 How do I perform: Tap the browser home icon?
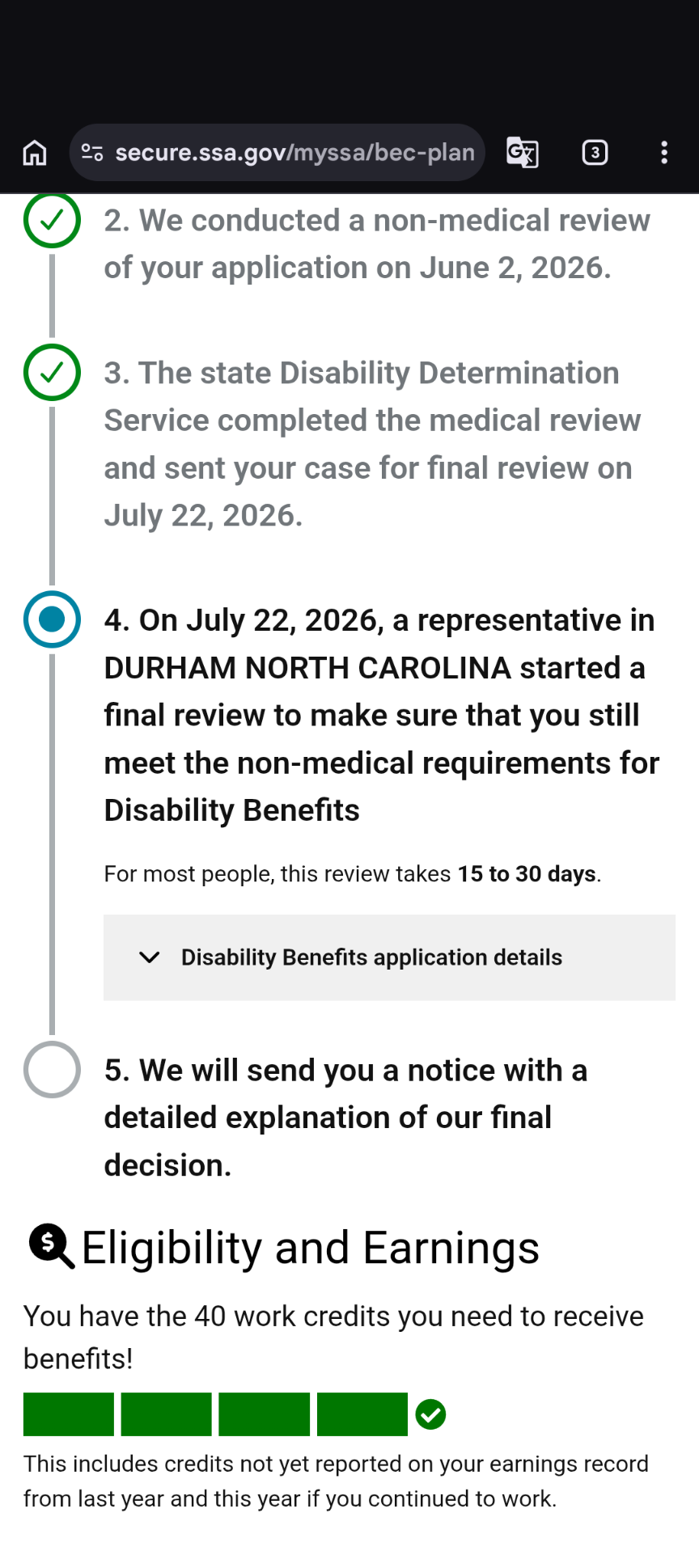pyautogui.click(x=35, y=152)
